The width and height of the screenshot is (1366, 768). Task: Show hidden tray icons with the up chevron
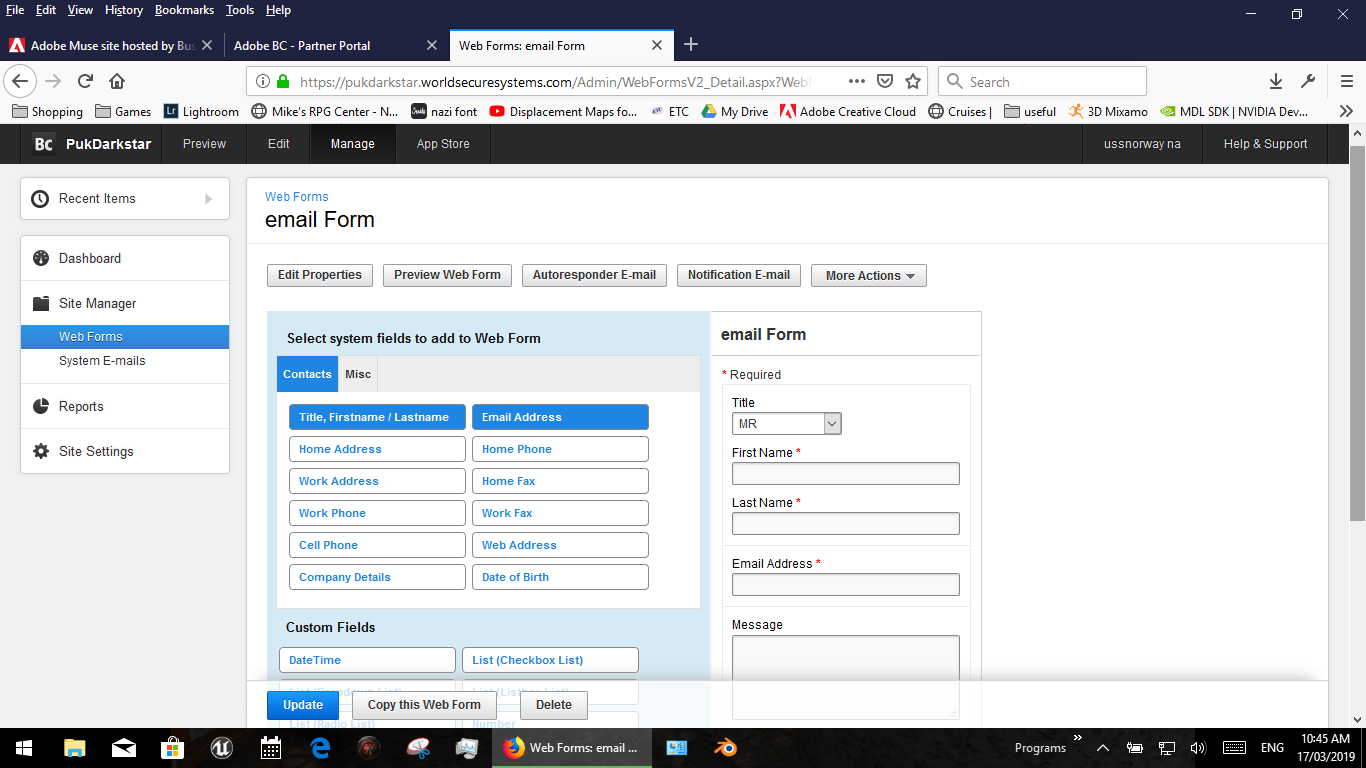pos(1103,747)
